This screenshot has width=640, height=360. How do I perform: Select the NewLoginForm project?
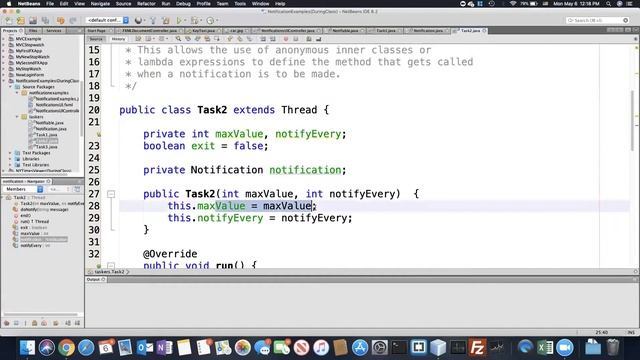pyautogui.click(x=29, y=75)
